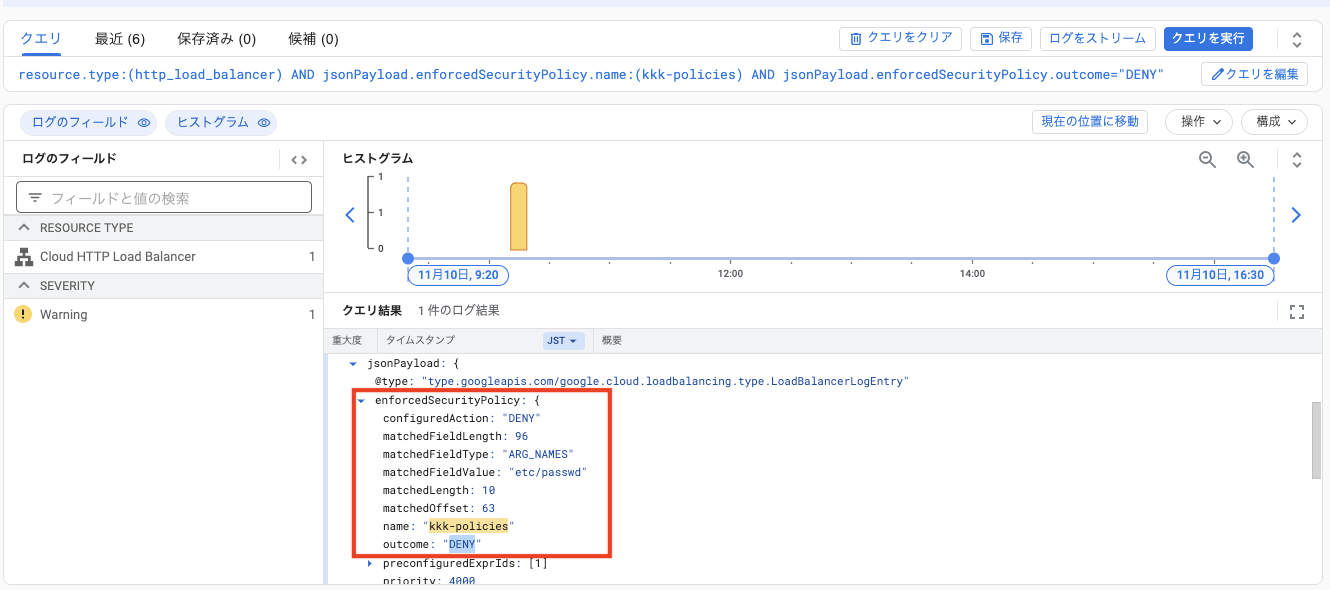
Task: Open the 候補 (0) tab
Action: click(x=313, y=39)
